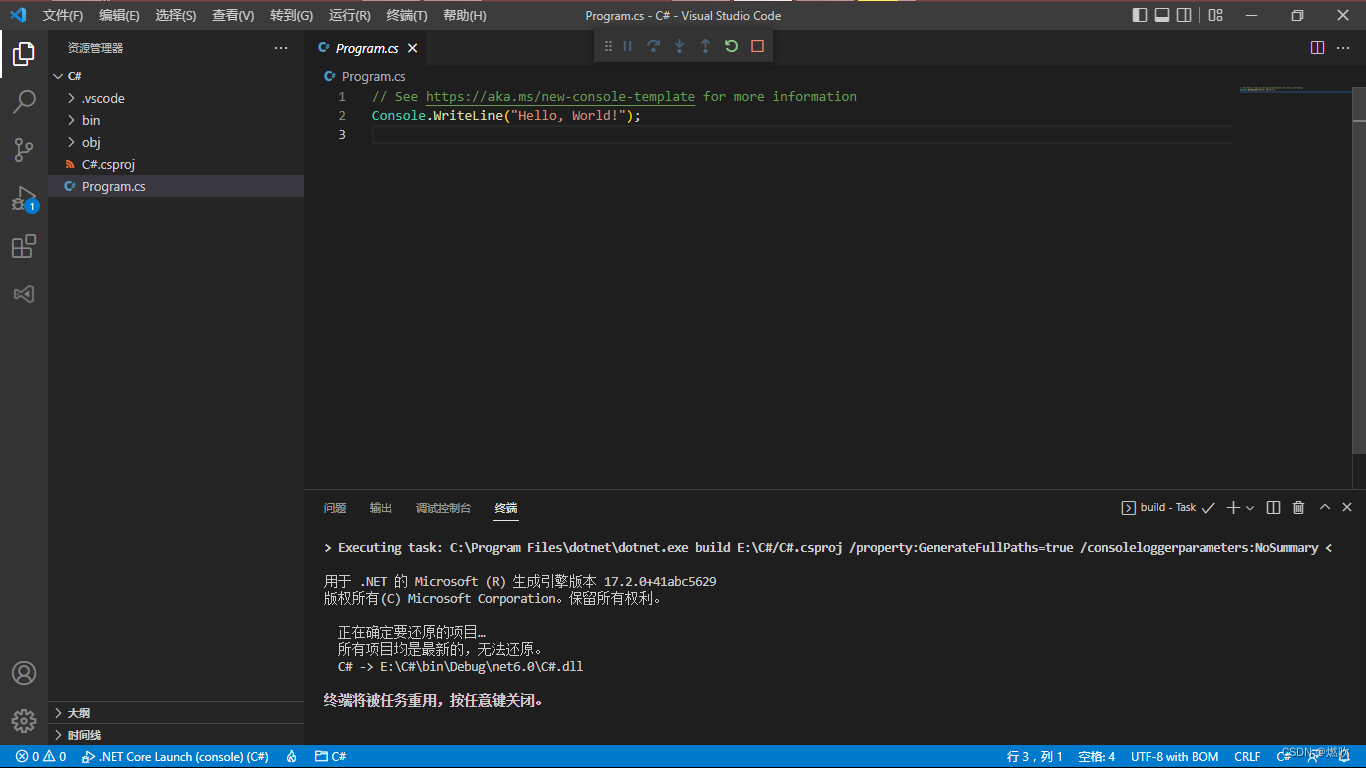Switch to the 输出 panel tab
Viewport: 1366px width, 768px height.
tap(381, 508)
